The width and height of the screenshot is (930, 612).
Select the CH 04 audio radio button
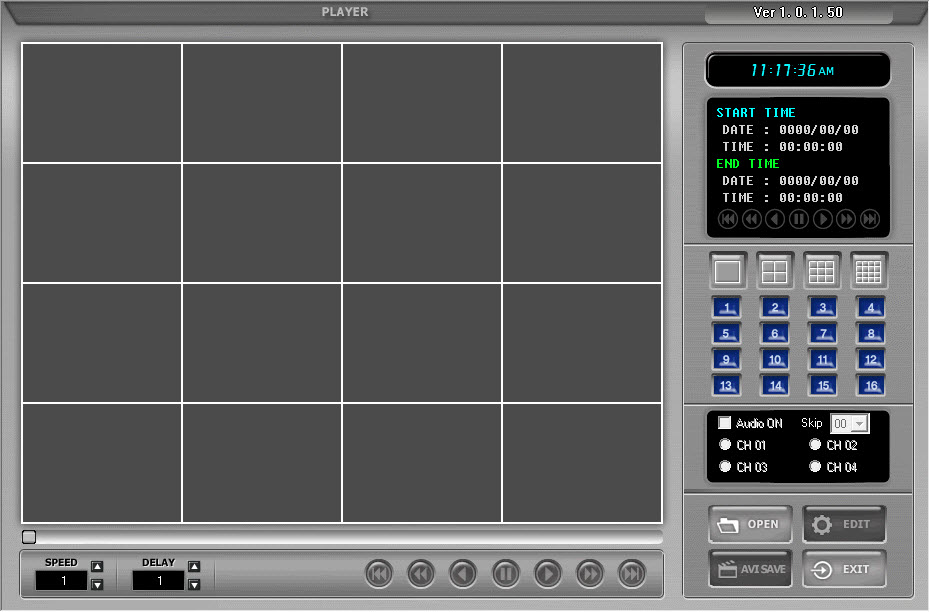pos(815,467)
